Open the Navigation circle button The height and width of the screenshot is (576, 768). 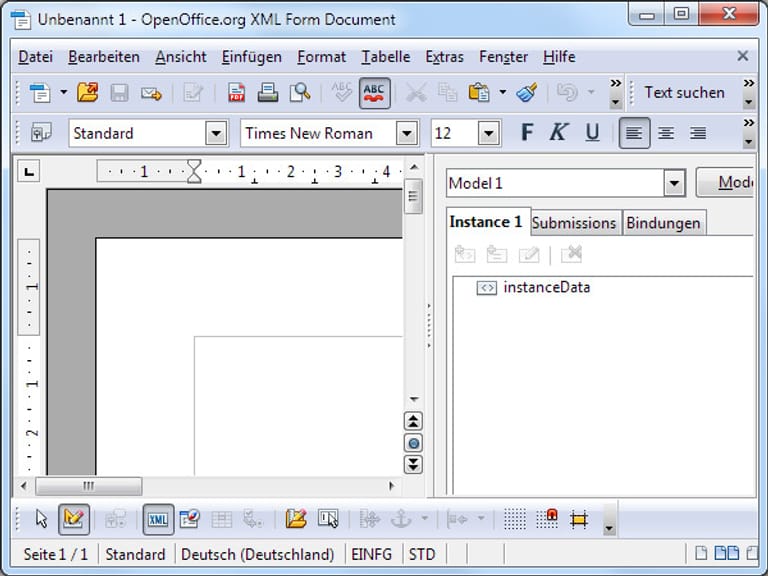pos(413,443)
